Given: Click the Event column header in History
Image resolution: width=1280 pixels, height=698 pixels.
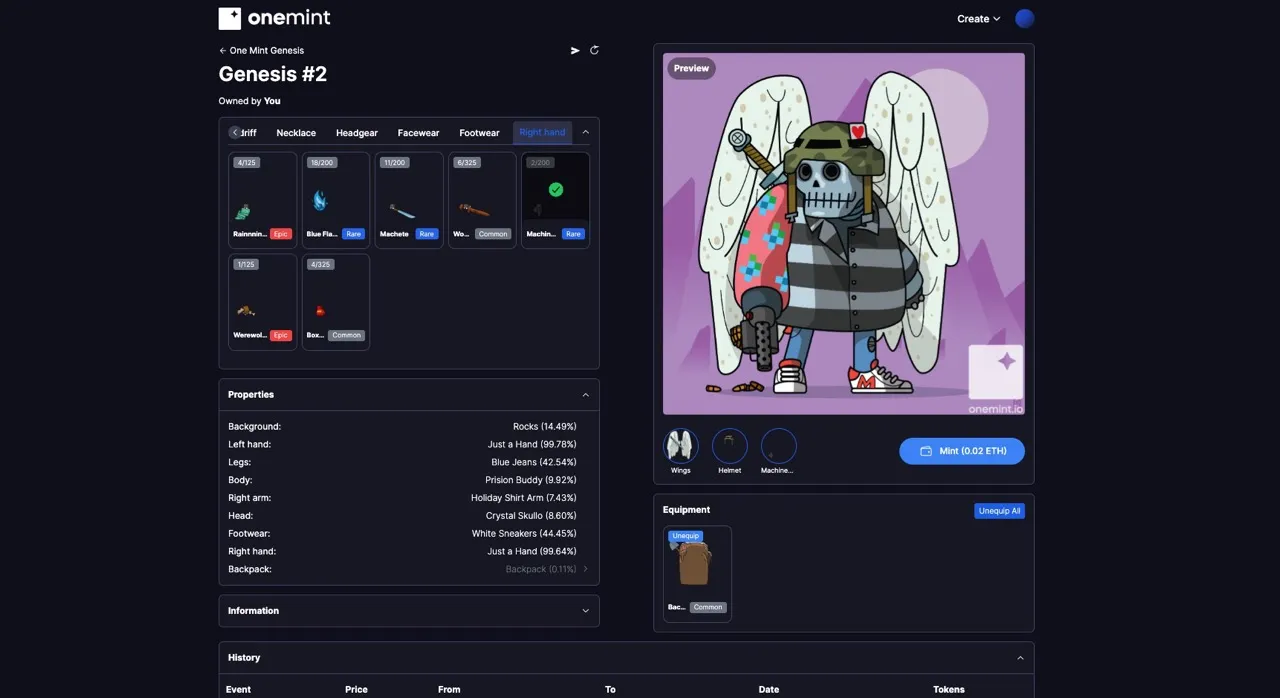Looking at the screenshot, I should pyautogui.click(x=238, y=689).
